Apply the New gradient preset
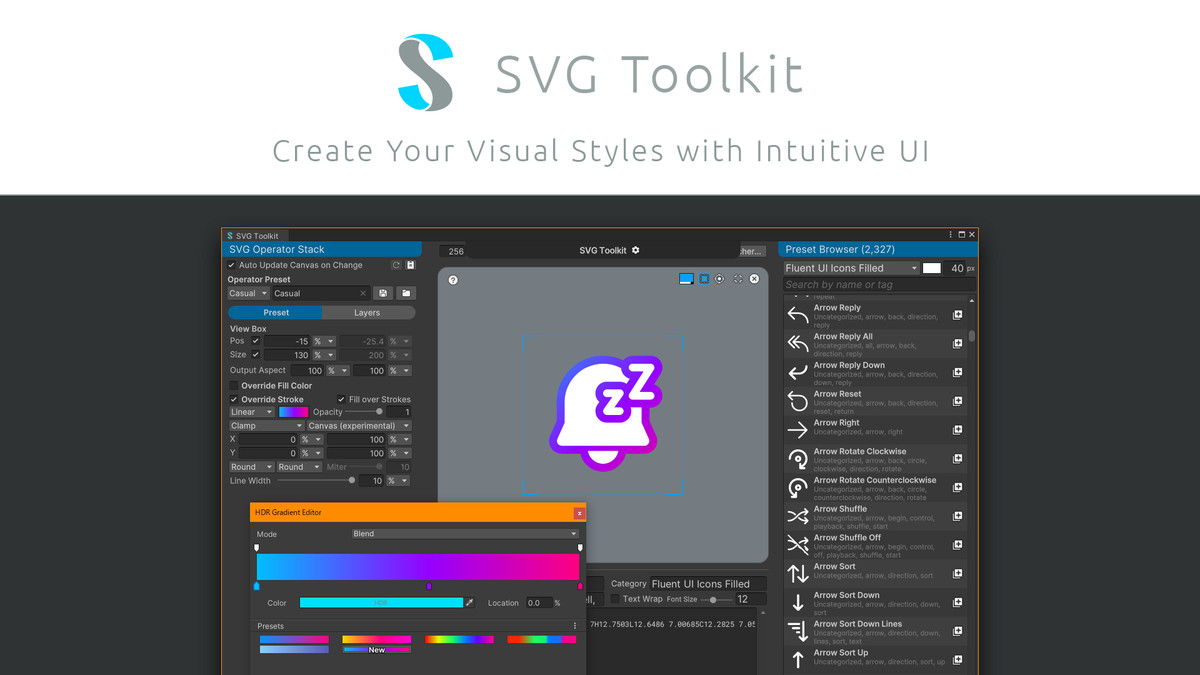 pyautogui.click(x=377, y=650)
